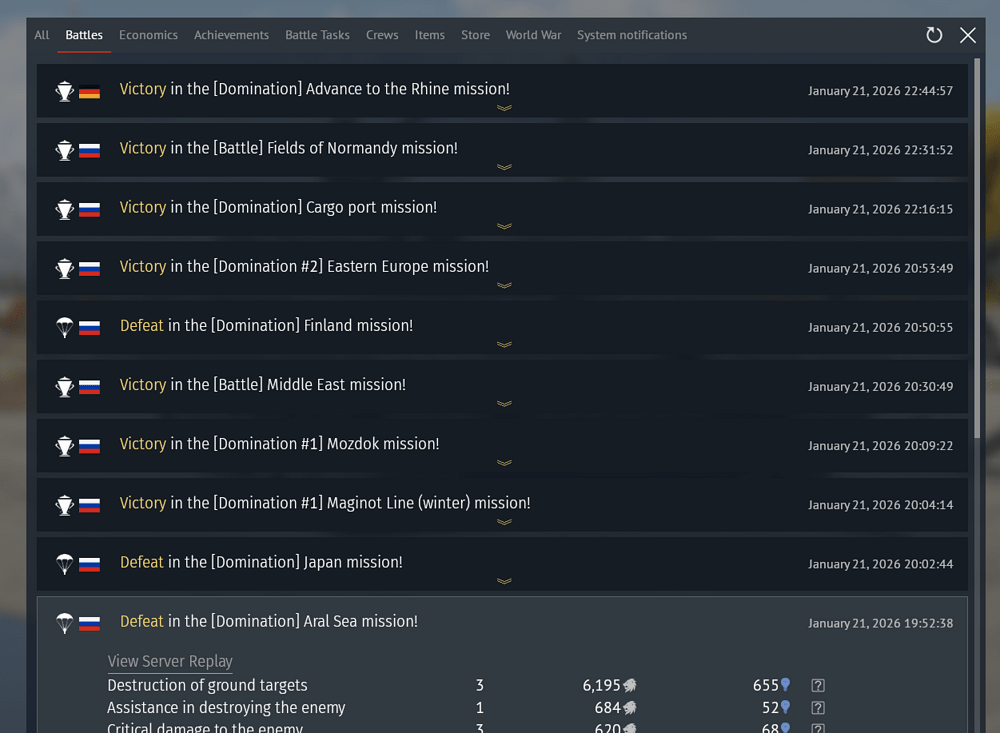This screenshot has width=1000, height=733.
Task: Expand the Fields of Normandy battle entry
Action: [504, 167]
